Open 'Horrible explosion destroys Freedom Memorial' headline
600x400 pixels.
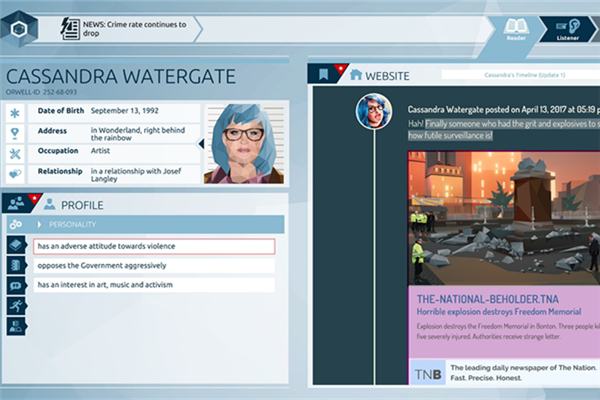pyautogui.click(x=499, y=312)
